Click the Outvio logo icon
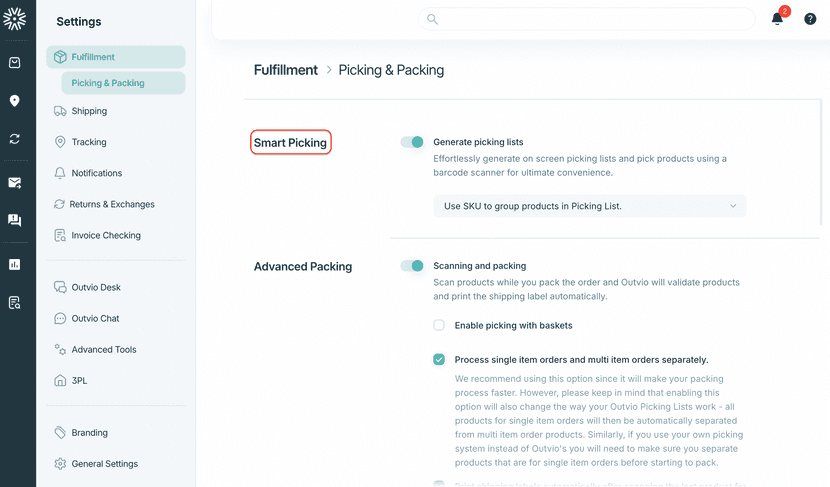Image resolution: width=830 pixels, height=487 pixels. coord(14,17)
